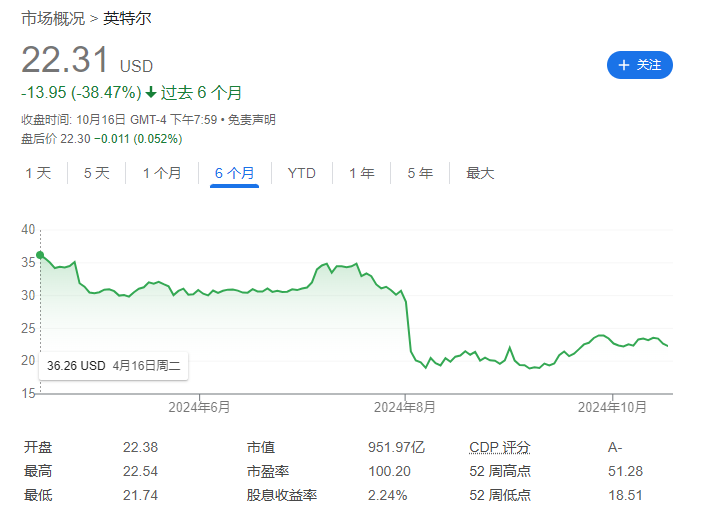This screenshot has width=711, height=510.
Task: Click the 22.31 price value
Action: 65,59
